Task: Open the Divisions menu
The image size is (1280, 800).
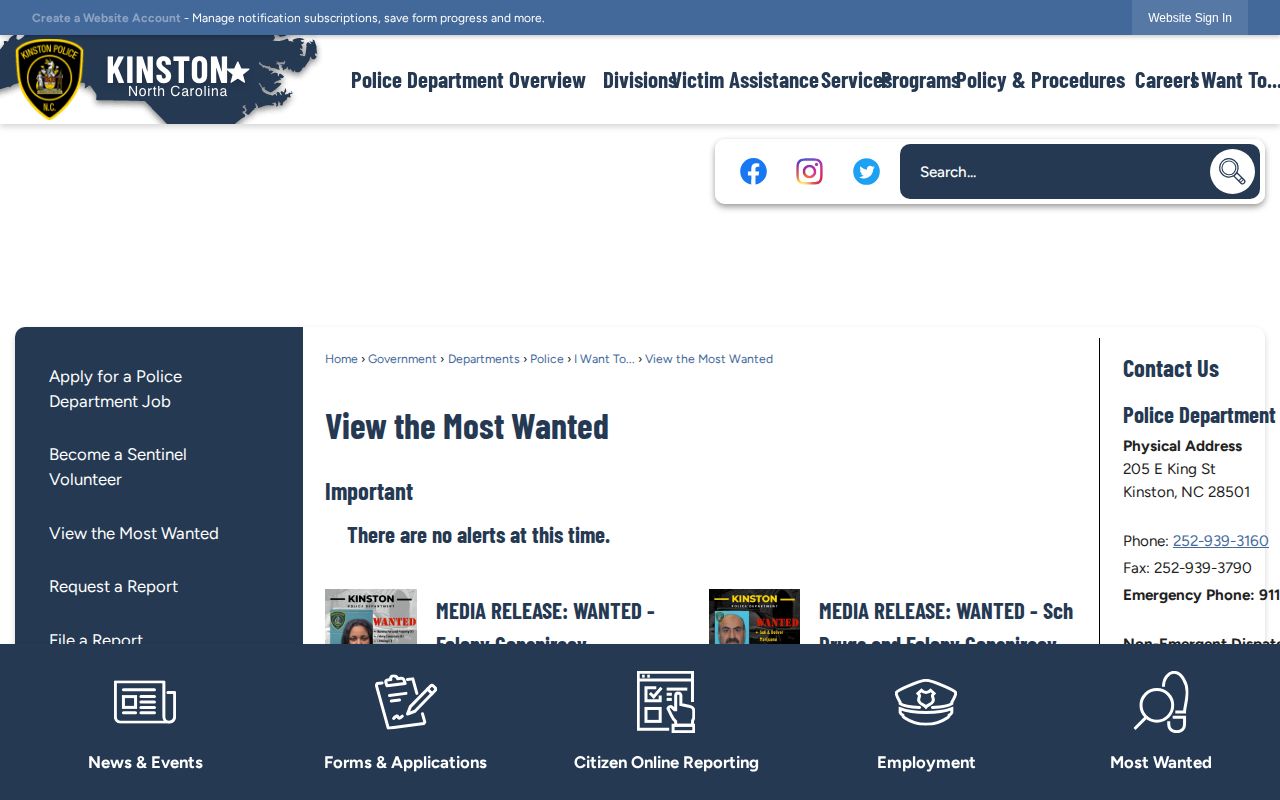Action: (x=640, y=80)
